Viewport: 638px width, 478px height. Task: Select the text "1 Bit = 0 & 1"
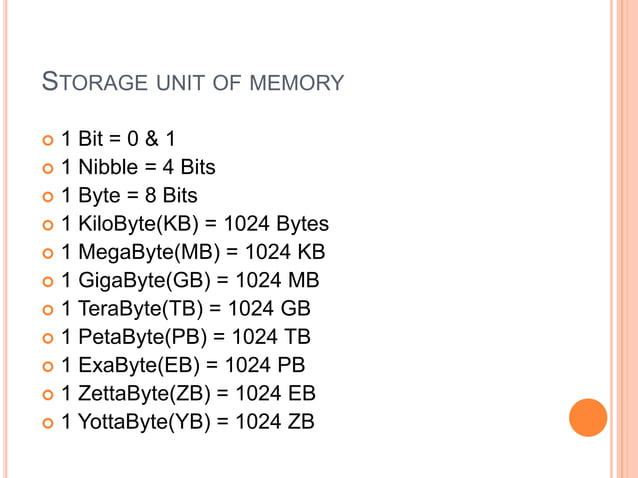[x=118, y=138]
